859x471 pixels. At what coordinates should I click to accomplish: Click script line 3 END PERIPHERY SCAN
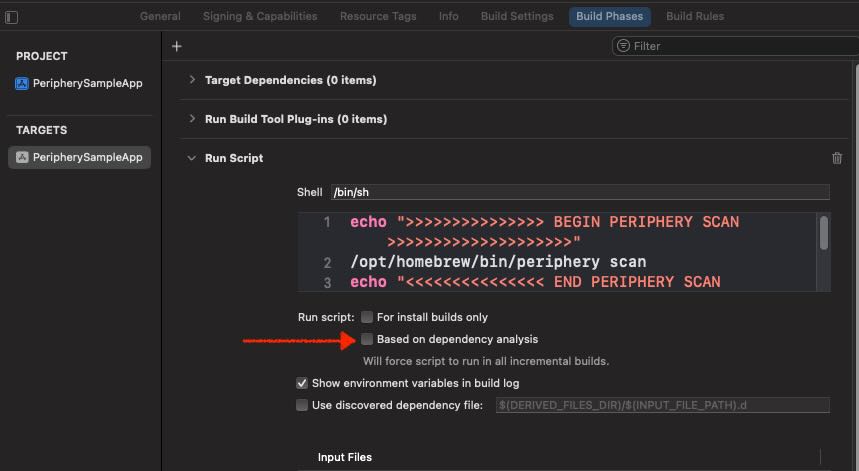[x=535, y=282]
